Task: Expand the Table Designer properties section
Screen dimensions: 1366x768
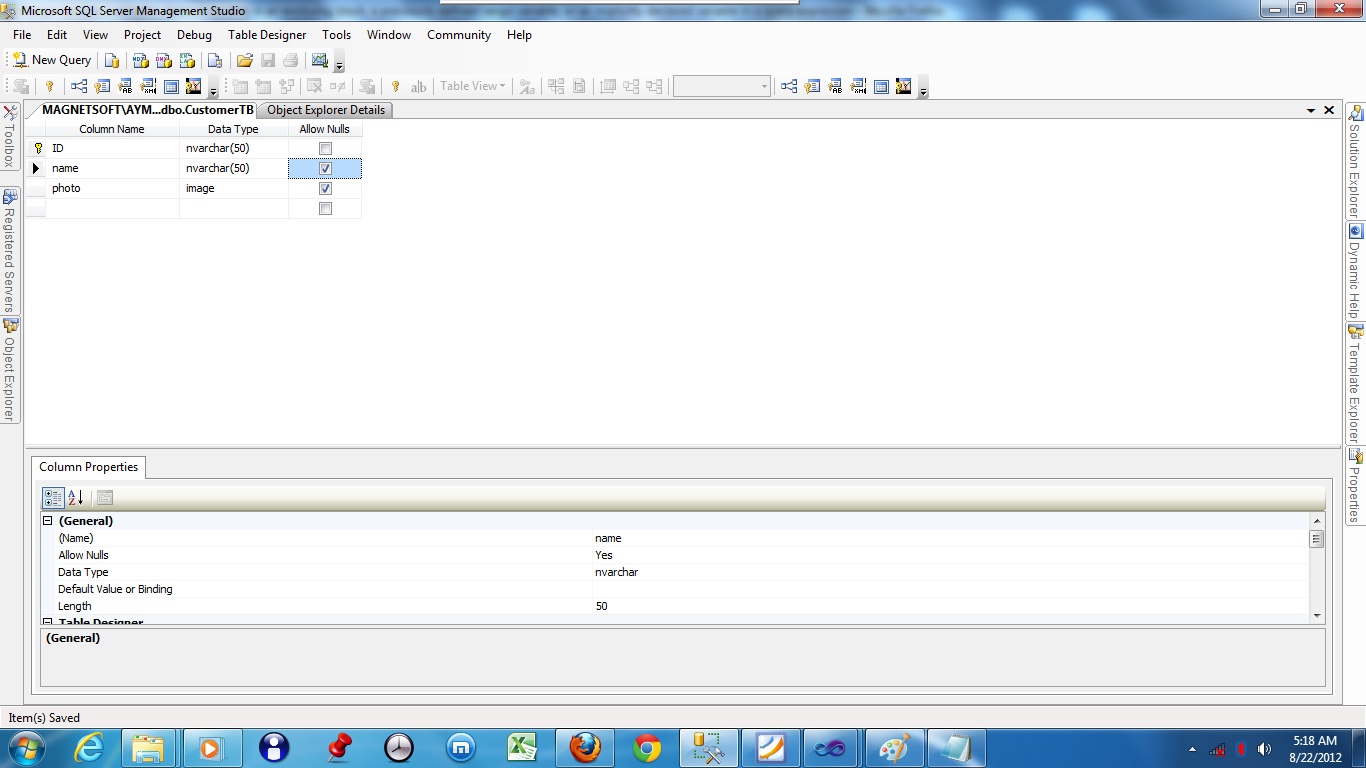Action: click(x=47, y=622)
